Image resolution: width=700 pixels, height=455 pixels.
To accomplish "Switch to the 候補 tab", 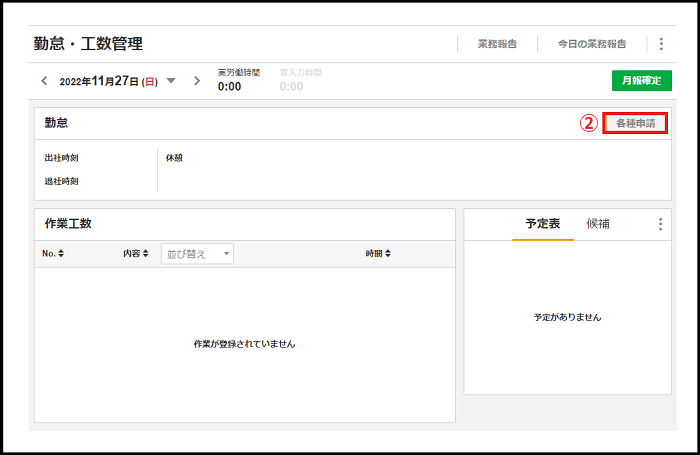I will click(x=598, y=224).
